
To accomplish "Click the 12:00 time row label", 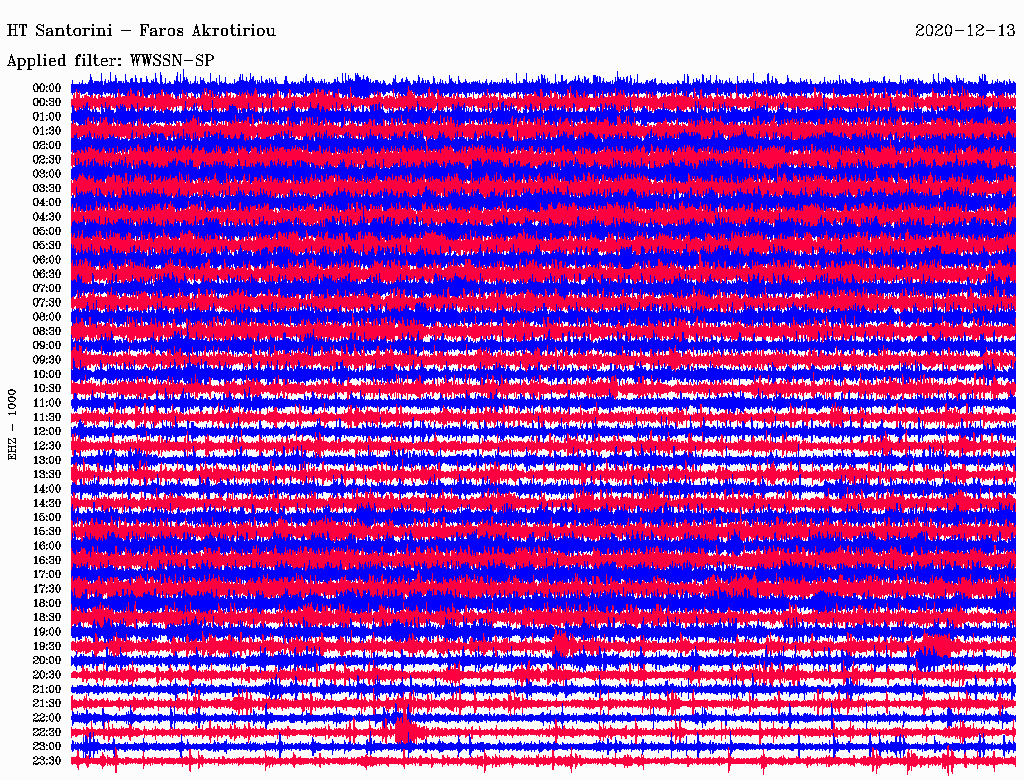I will pos(47,431).
